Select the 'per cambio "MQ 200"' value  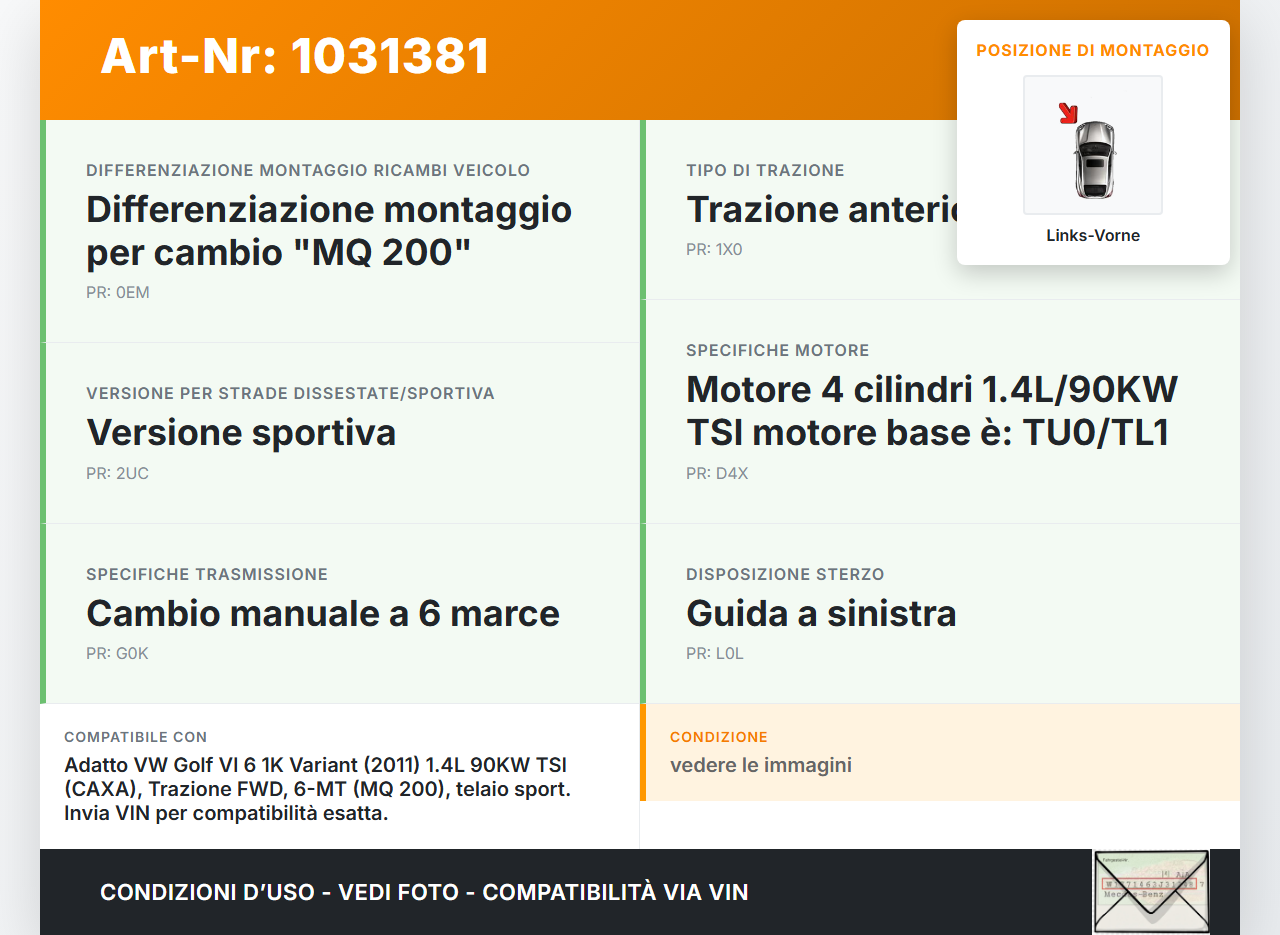click(278, 253)
